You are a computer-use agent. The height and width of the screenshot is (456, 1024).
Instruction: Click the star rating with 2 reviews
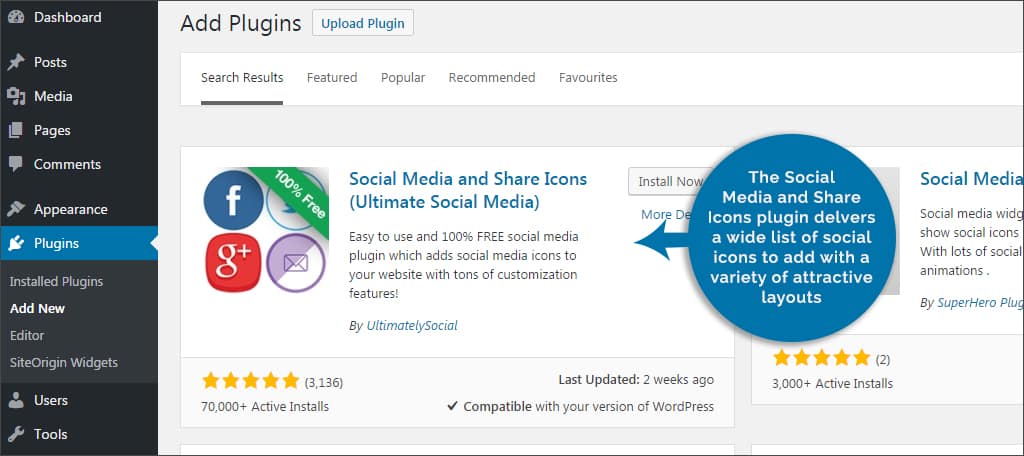tap(822, 357)
